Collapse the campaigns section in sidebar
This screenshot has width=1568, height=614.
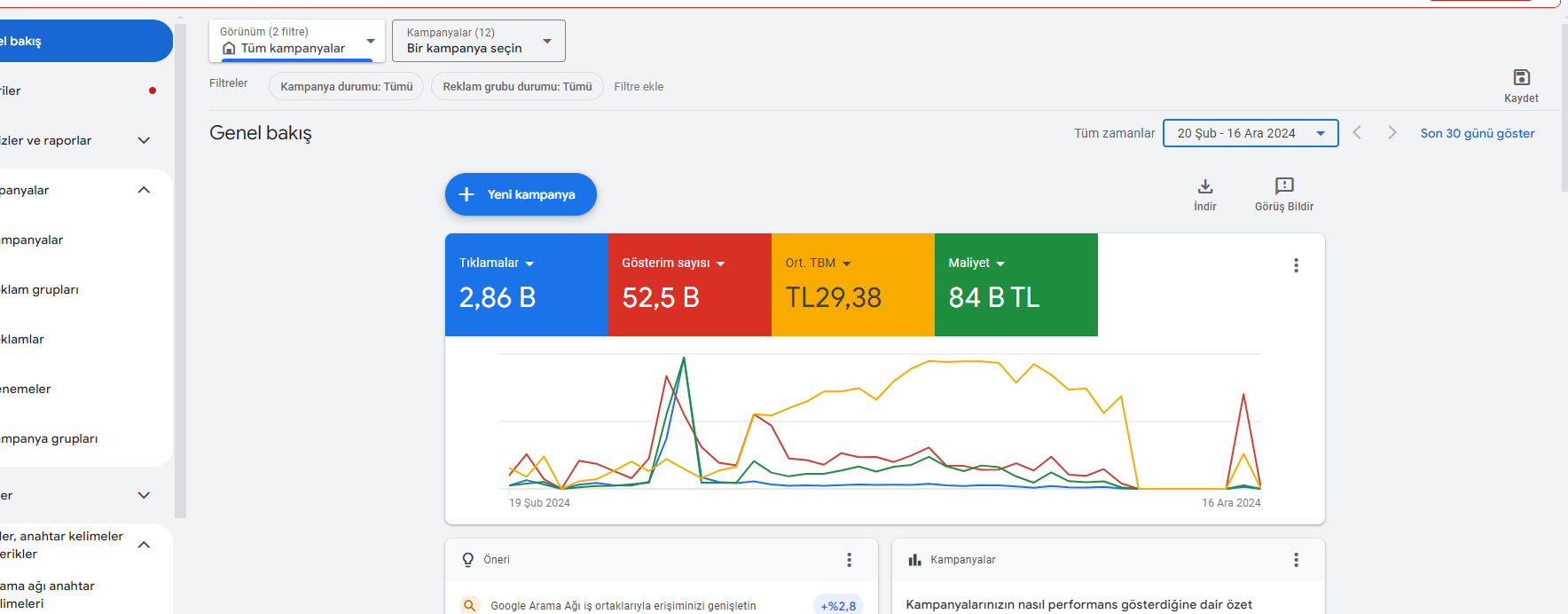(x=144, y=190)
